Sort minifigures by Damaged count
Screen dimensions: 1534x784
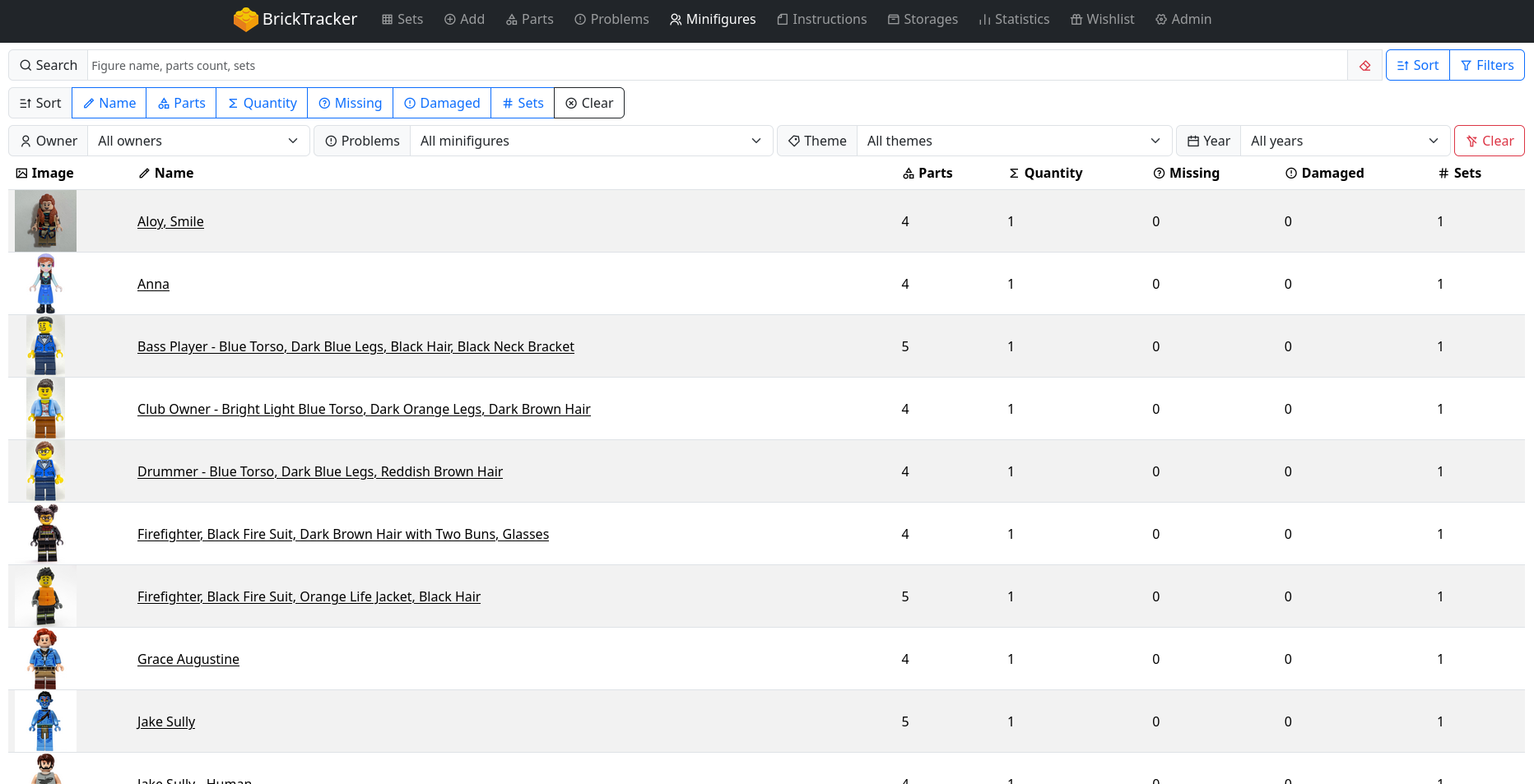[x=442, y=104]
